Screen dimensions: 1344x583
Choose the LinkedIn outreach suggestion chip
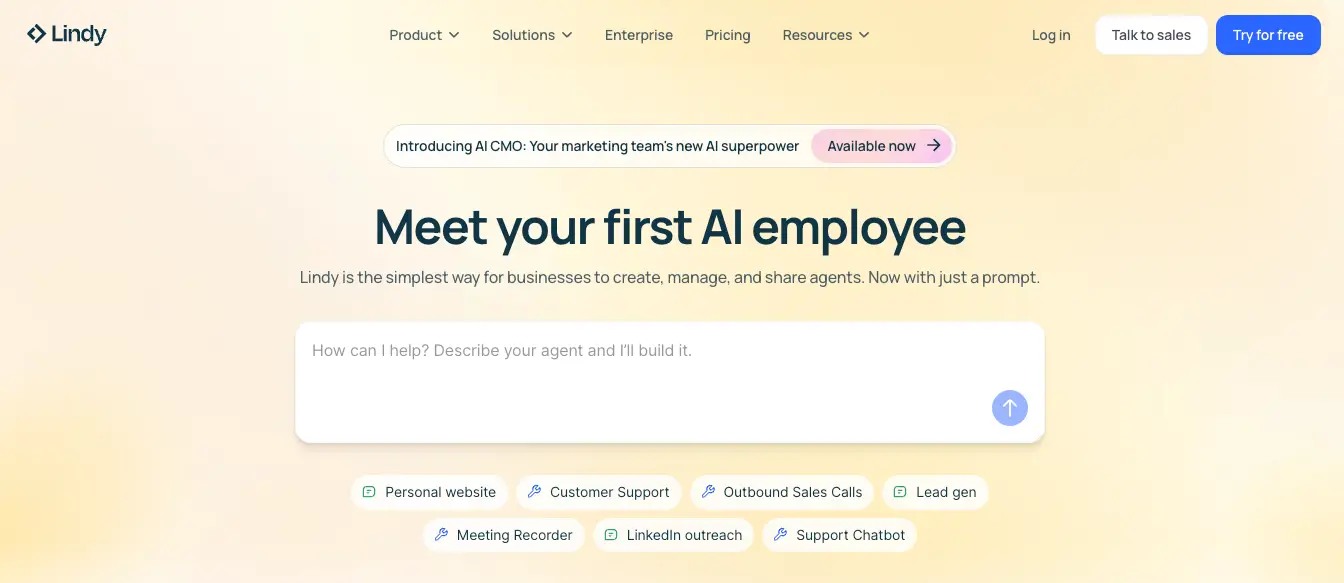(674, 535)
